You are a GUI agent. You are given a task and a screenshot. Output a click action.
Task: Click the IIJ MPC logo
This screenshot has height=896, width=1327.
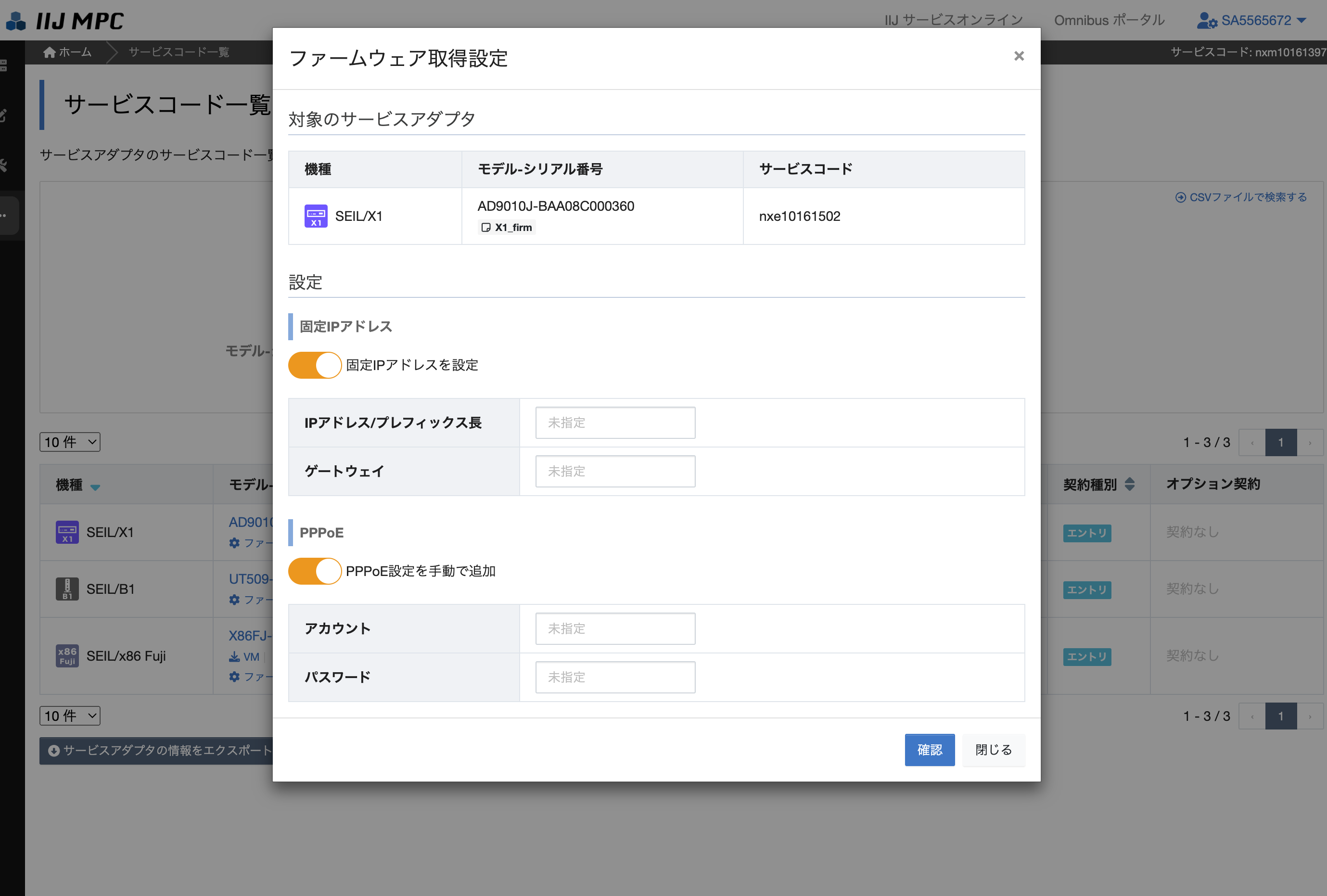64,21
